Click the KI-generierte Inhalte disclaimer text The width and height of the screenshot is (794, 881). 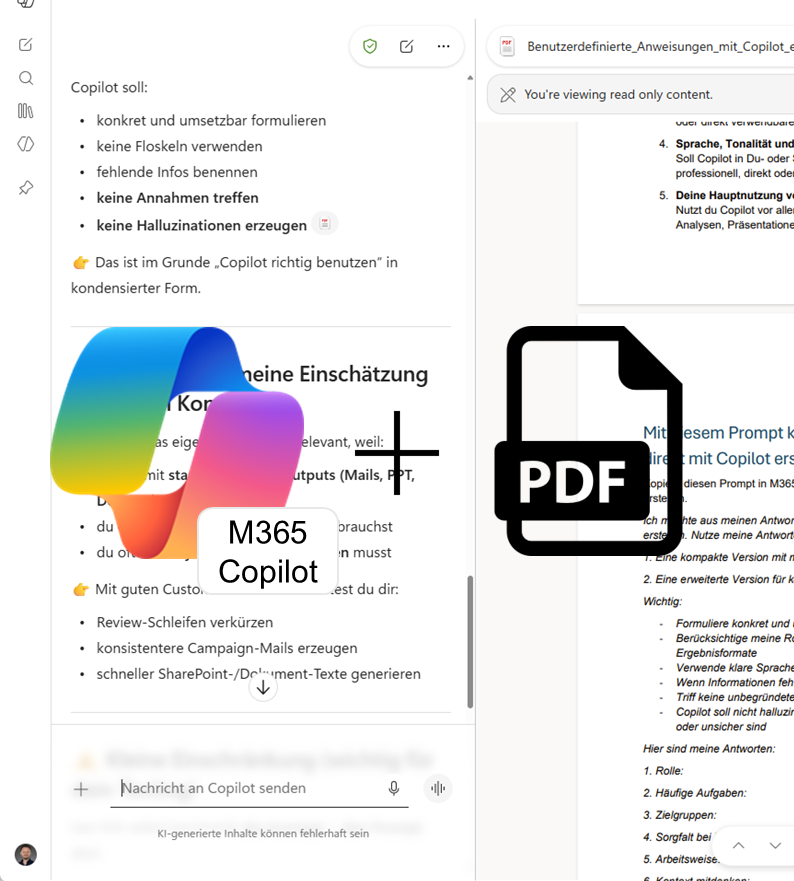[x=263, y=834]
